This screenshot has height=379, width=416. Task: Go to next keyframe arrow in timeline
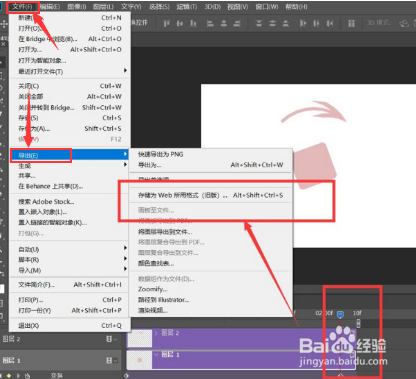pyautogui.click(x=18, y=376)
